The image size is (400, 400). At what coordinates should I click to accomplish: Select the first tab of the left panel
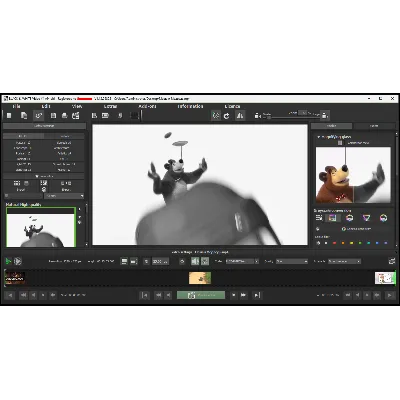click(x=23, y=136)
